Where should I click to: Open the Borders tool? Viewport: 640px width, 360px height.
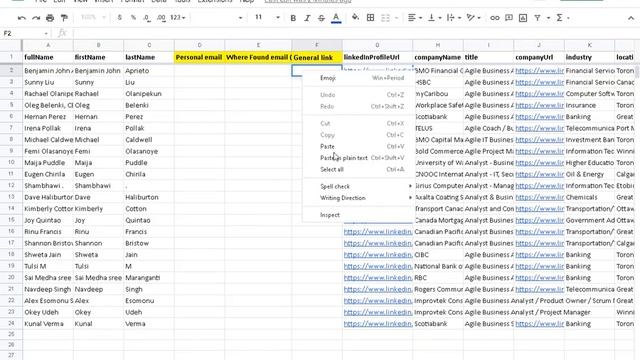[x=370, y=18]
